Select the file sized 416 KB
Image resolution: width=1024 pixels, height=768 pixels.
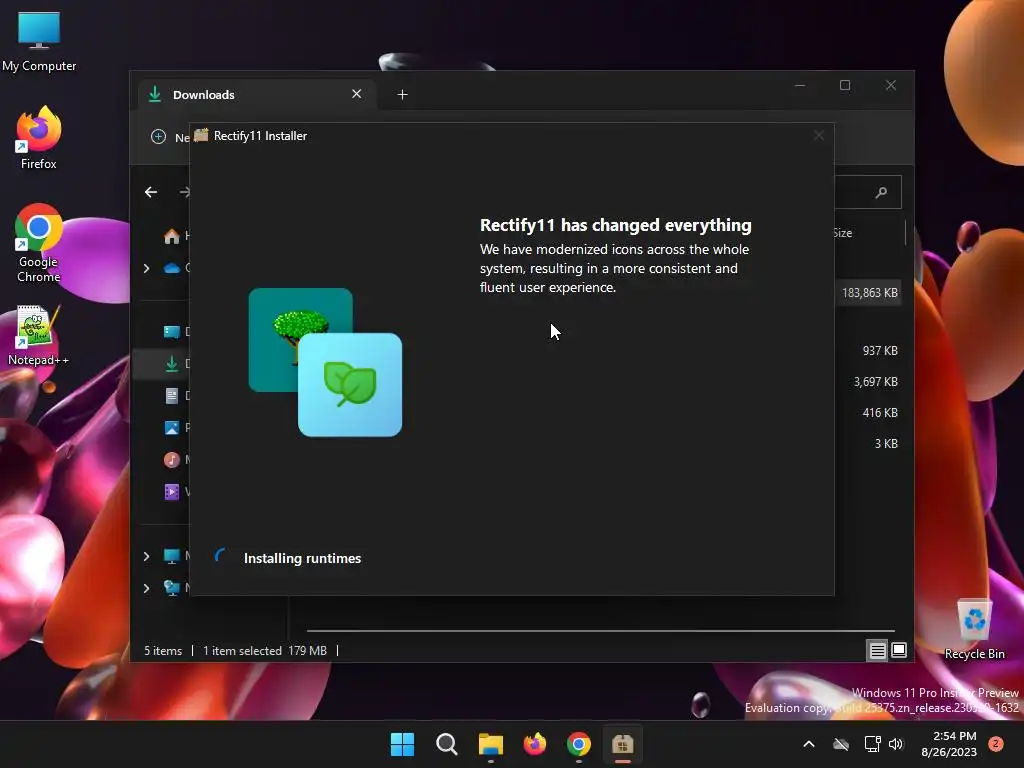(880, 413)
